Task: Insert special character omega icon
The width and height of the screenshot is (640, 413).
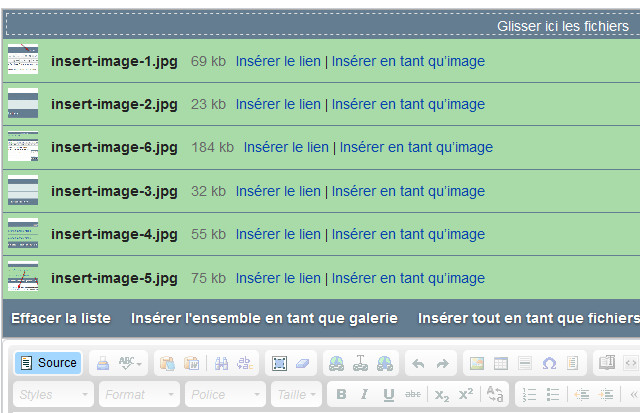Action: 549,363
